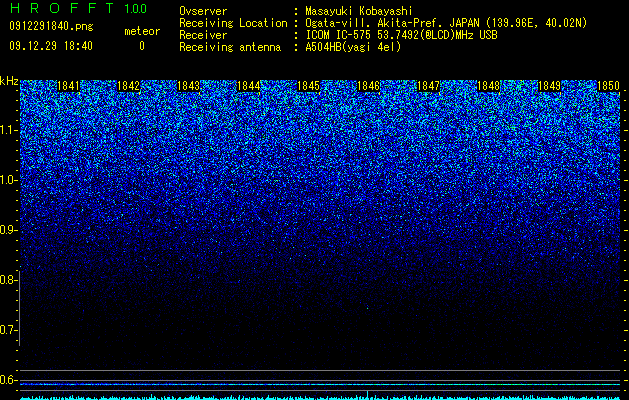Viewport: 629px width, 400px height.
Task: Click the HROFFT title text
Action: (x=62, y=8)
